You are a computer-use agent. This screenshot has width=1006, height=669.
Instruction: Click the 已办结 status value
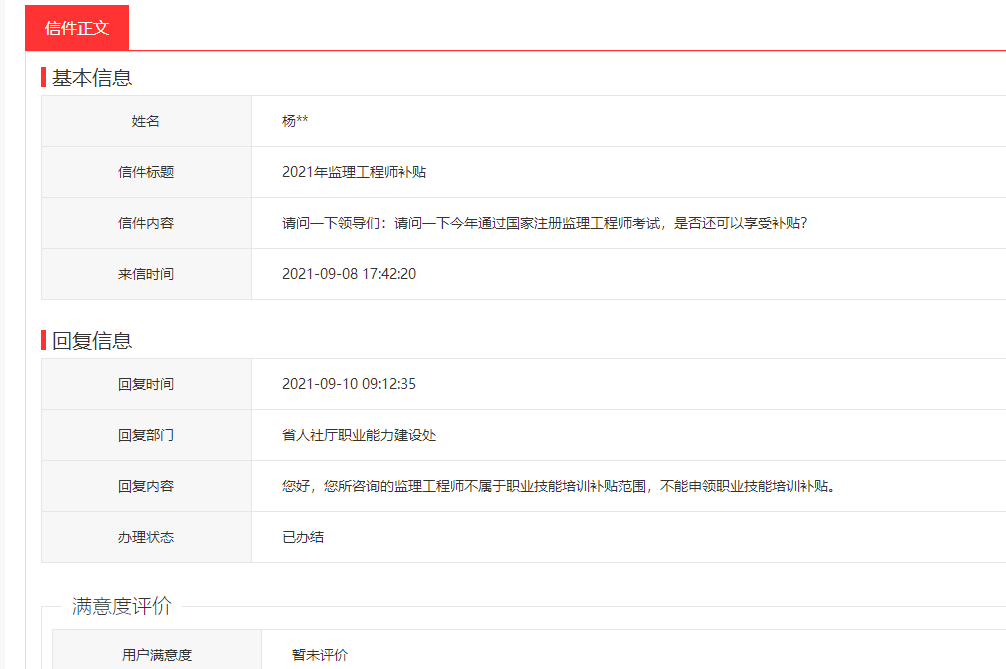tap(303, 537)
